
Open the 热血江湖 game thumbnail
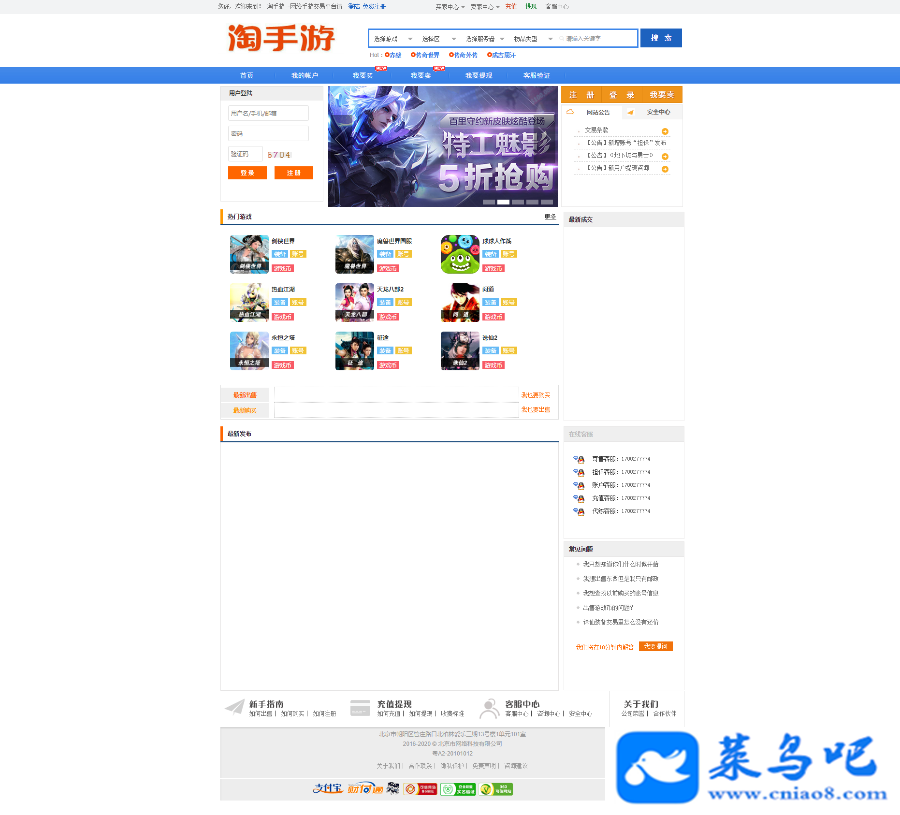[x=249, y=302]
